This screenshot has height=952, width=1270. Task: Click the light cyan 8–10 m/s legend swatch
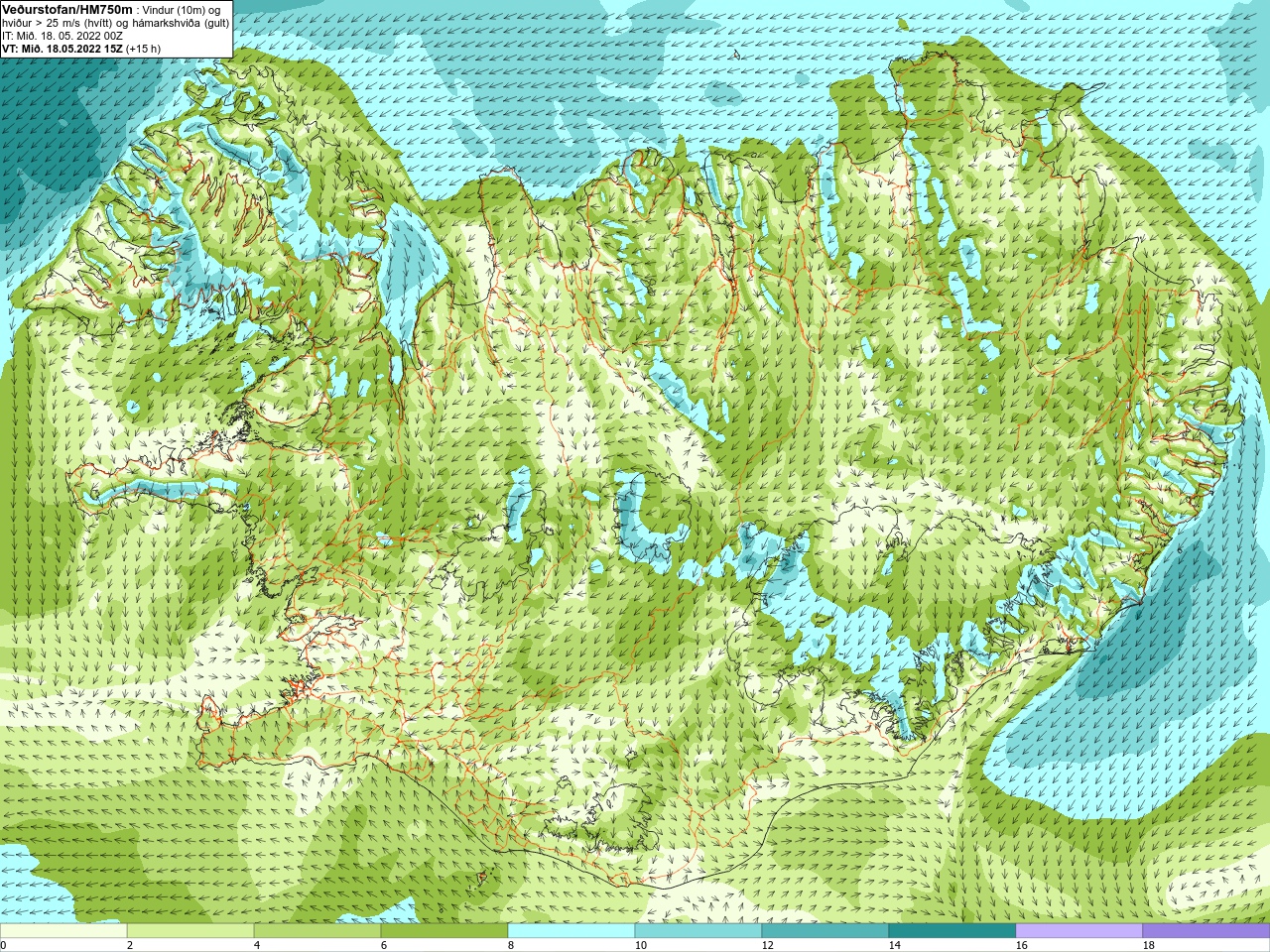click(571, 931)
